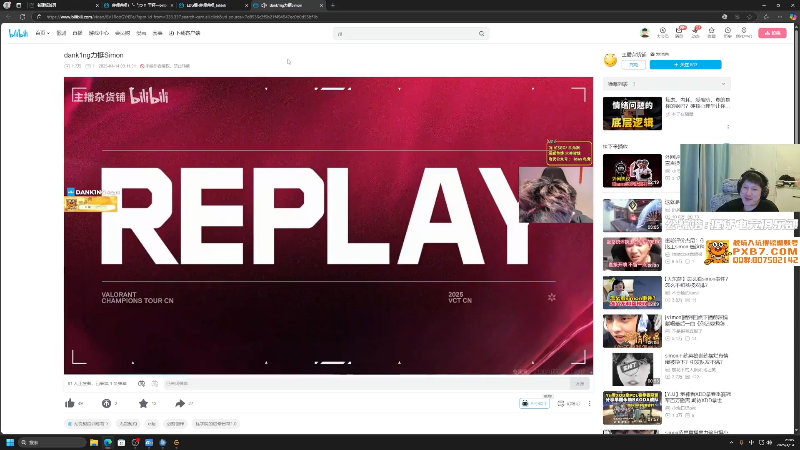Screen dimensions: 800x450
Task: Click the last tag chip below the video
Action: click(x=216, y=424)
